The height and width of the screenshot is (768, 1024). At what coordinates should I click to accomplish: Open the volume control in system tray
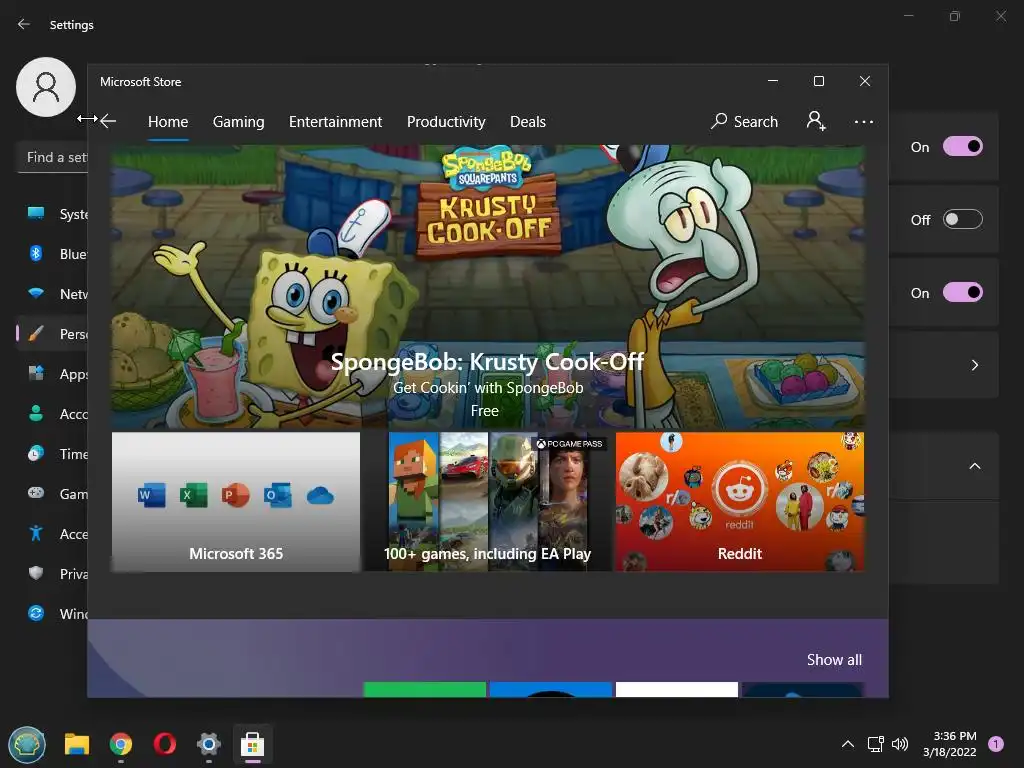[900, 744]
